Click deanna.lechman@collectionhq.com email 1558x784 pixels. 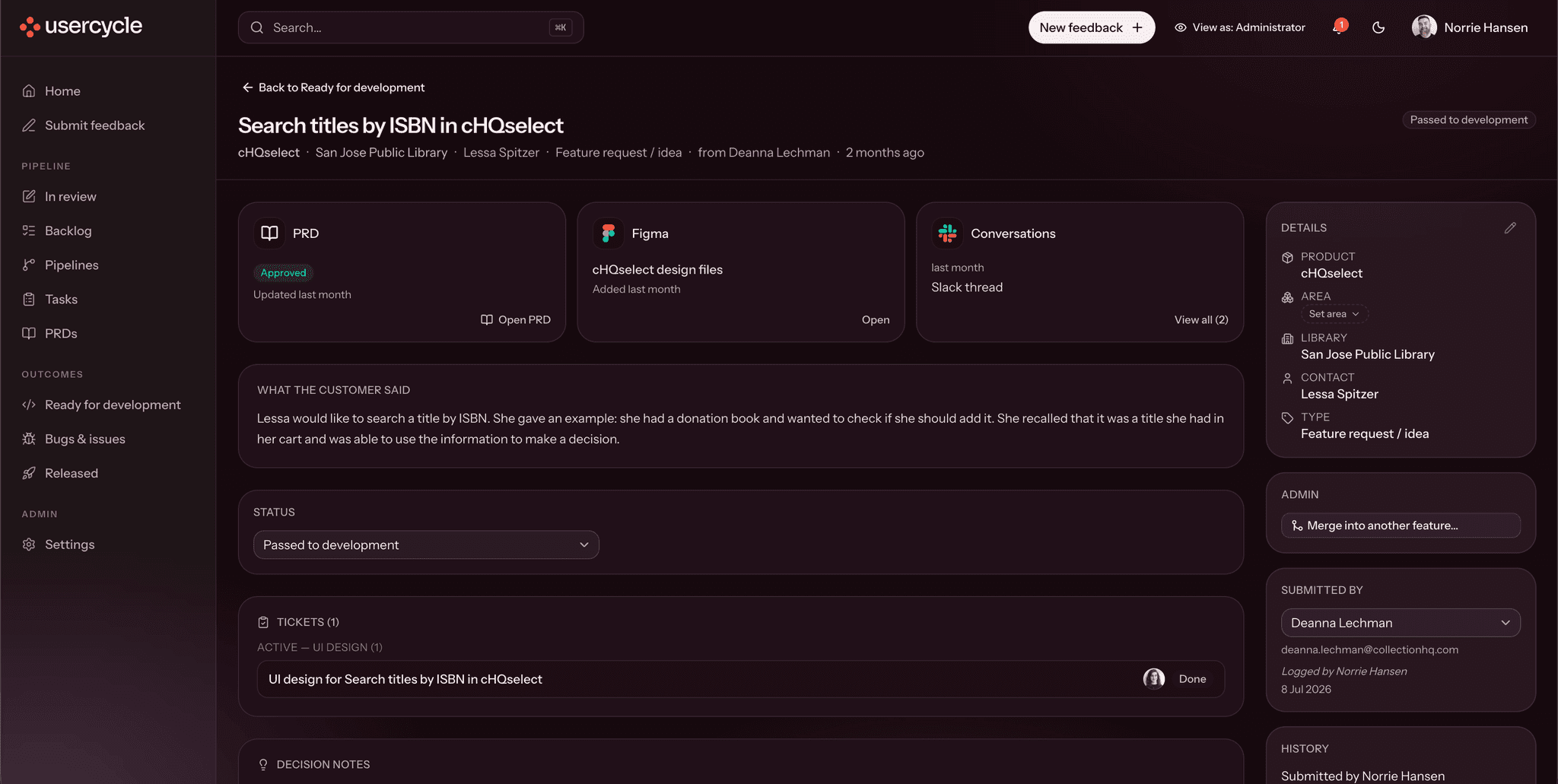(x=1369, y=650)
